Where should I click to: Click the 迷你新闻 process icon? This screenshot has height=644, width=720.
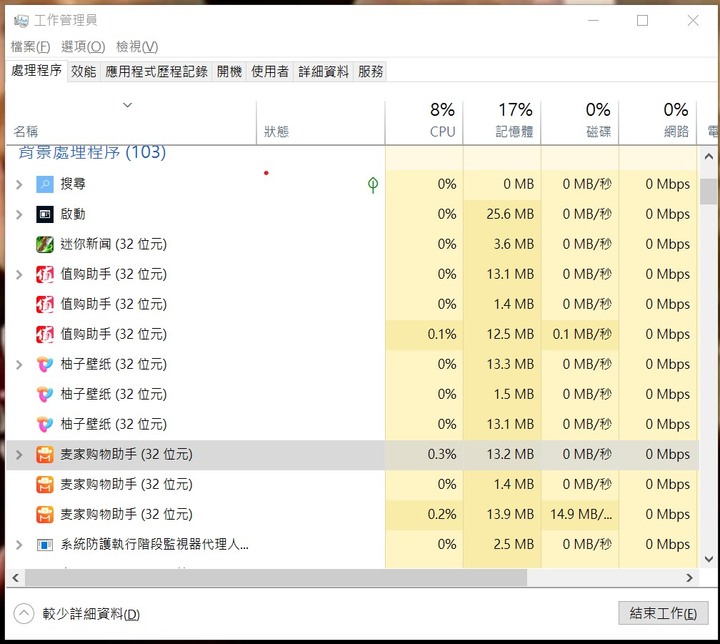point(45,244)
